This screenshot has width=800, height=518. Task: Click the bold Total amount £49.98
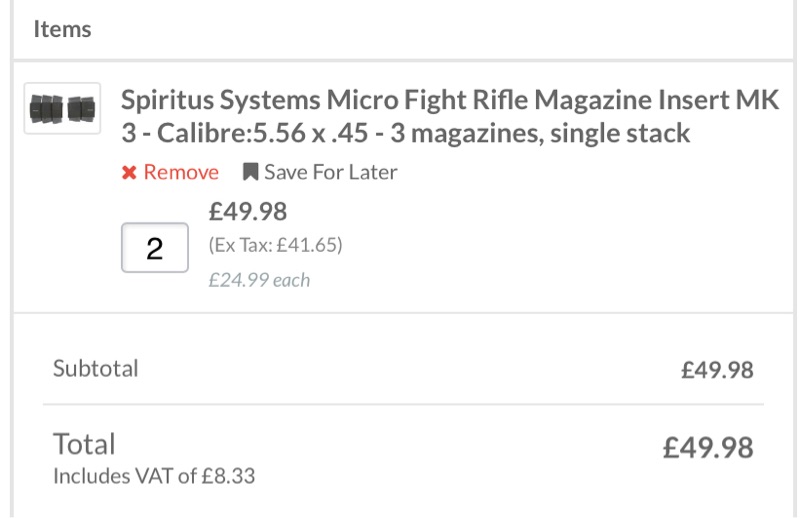click(708, 447)
